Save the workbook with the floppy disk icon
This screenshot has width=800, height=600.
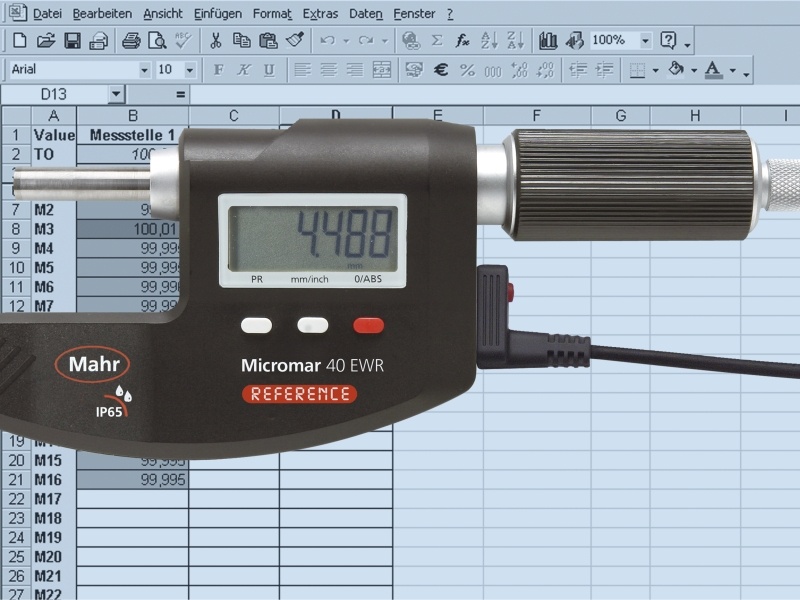click(x=72, y=40)
